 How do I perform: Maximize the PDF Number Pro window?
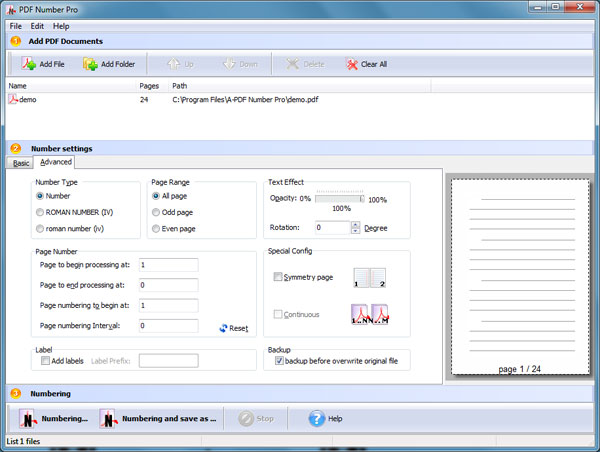point(555,7)
